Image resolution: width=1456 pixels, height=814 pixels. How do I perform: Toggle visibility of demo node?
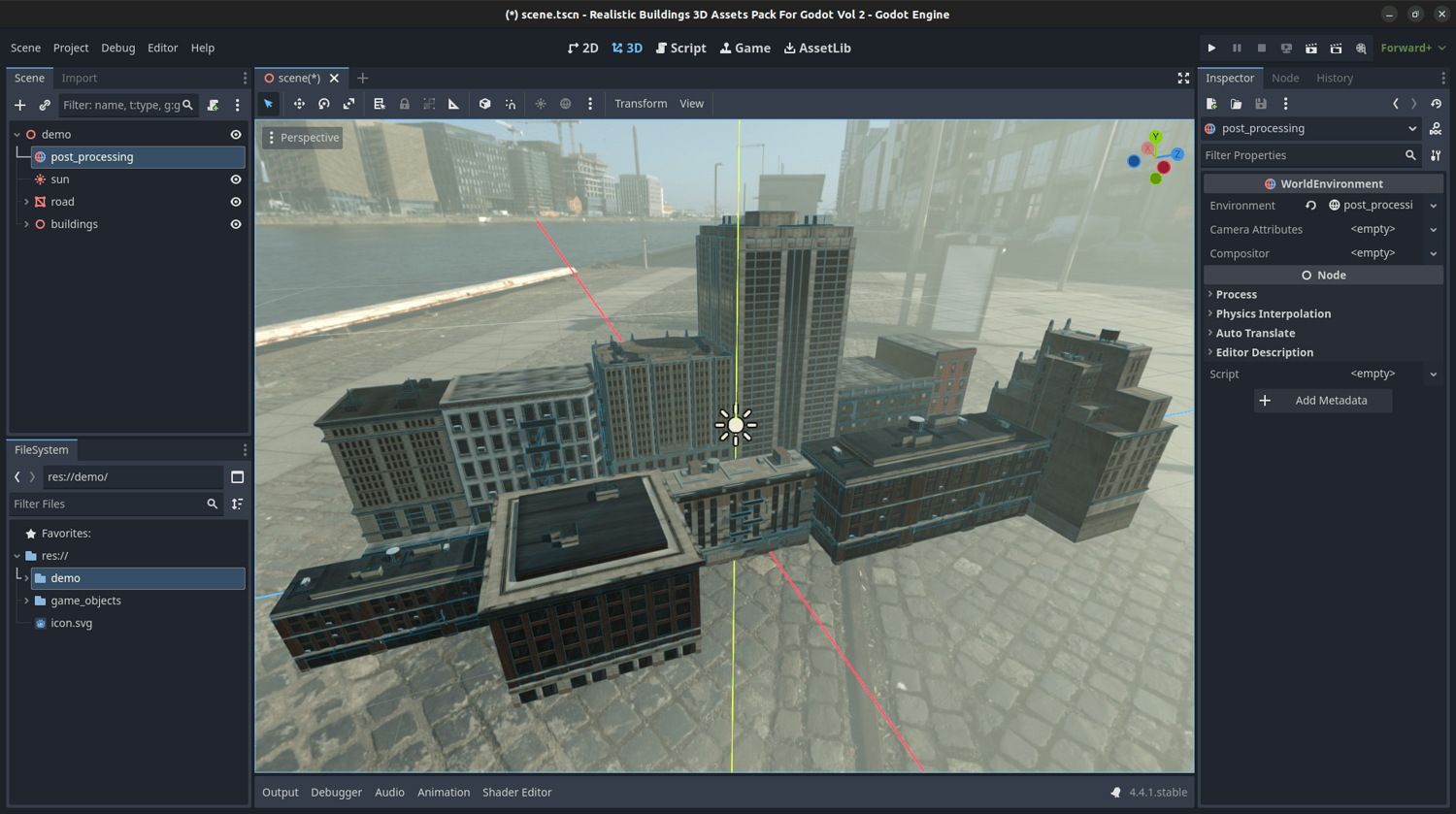point(236,135)
